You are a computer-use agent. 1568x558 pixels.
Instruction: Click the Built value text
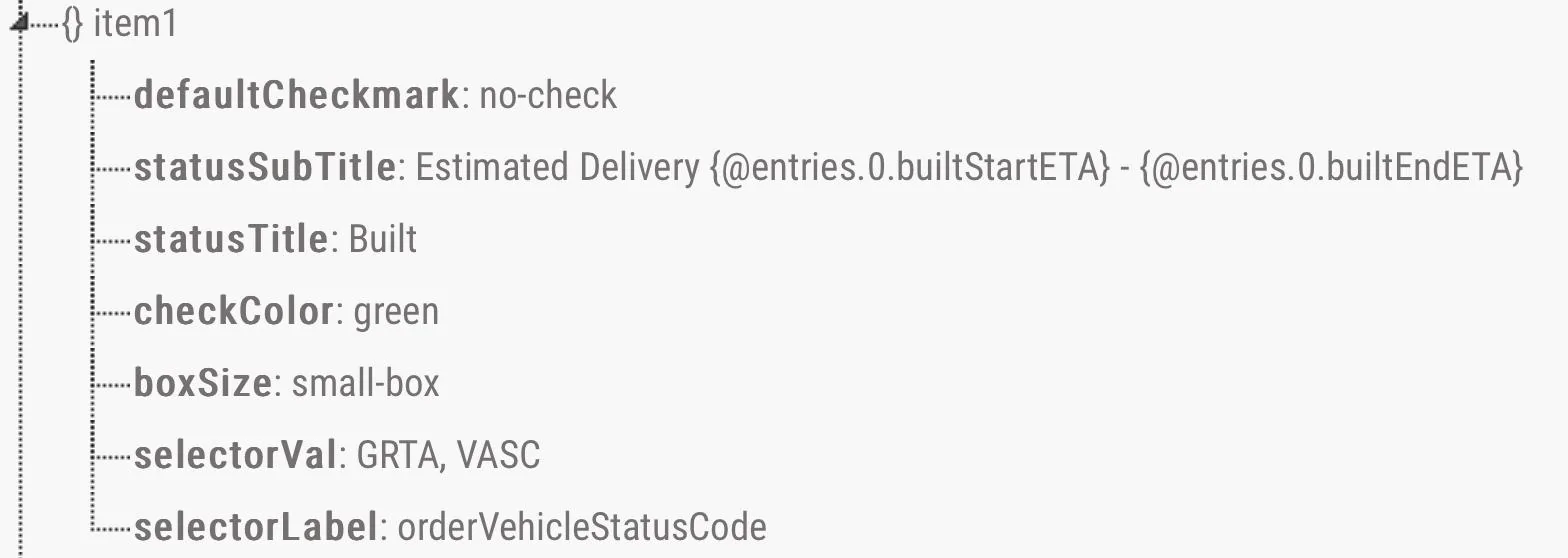383,239
